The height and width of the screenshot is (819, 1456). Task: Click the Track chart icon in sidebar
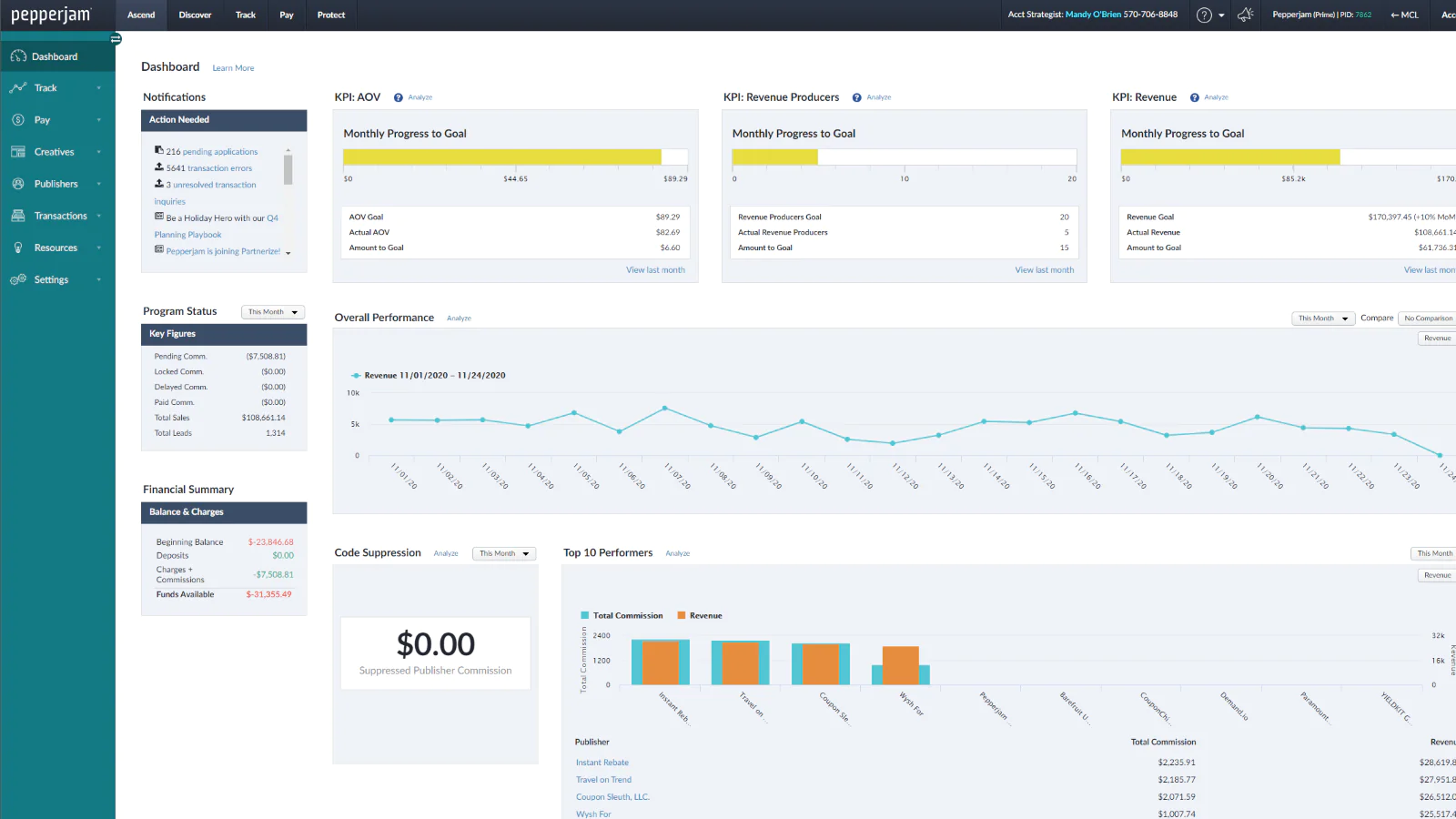point(18,88)
